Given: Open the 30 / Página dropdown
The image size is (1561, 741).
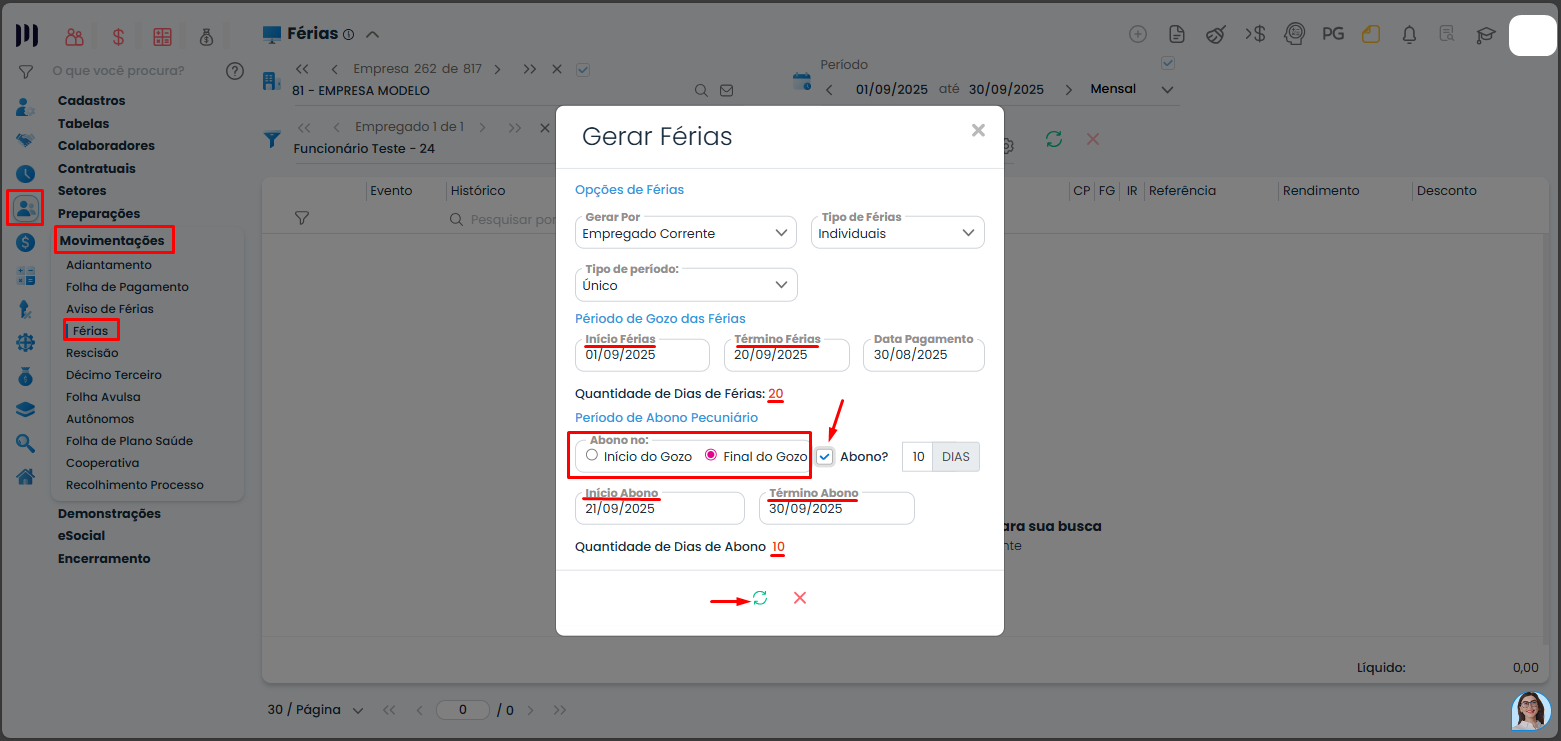Looking at the screenshot, I should tap(315, 710).
